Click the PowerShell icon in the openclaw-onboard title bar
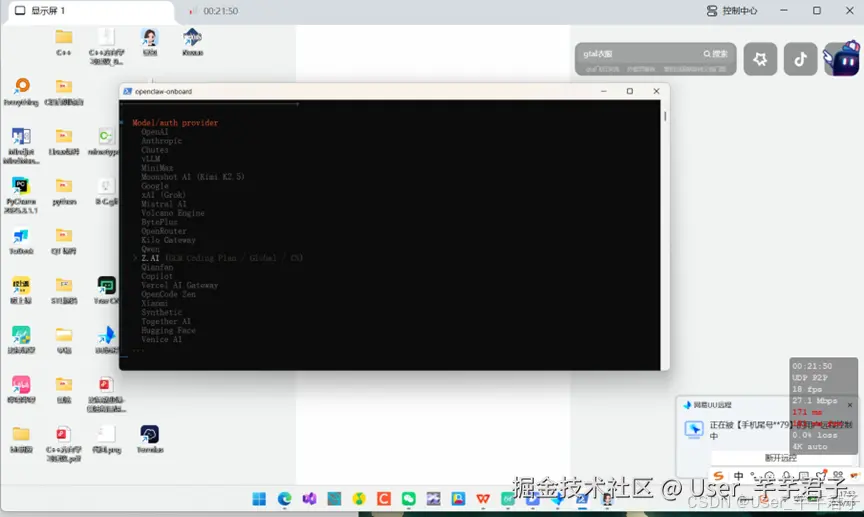864x517 pixels. 127,91
